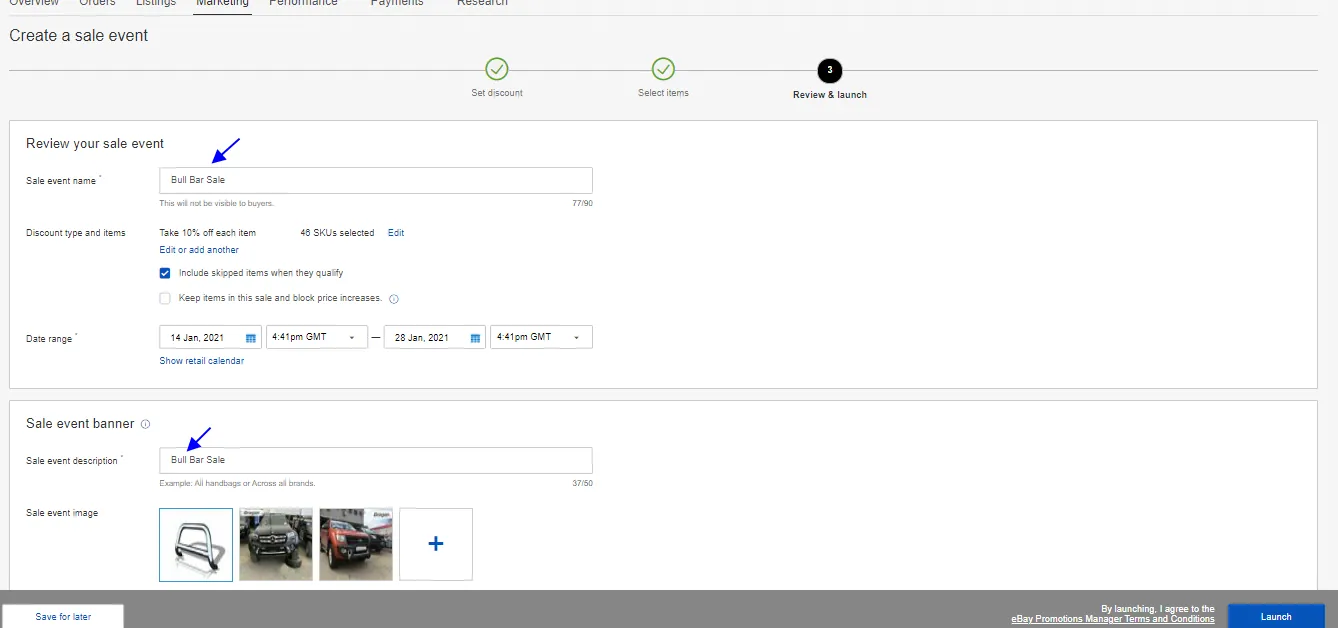
Task: Switch to the Payments tab
Action: (x=397, y=3)
